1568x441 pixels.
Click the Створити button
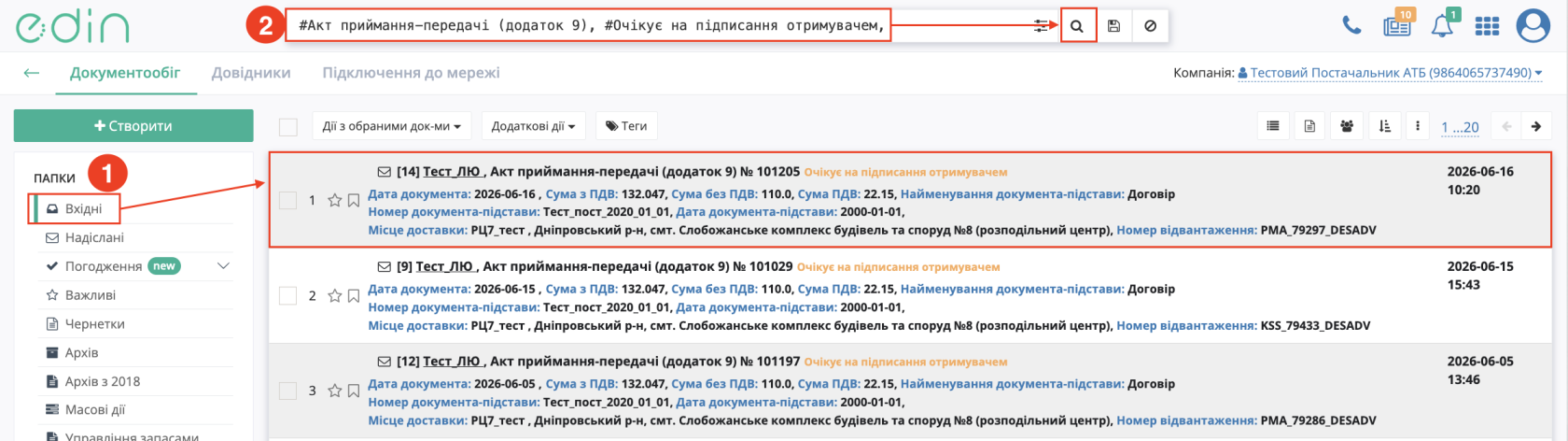[133, 126]
